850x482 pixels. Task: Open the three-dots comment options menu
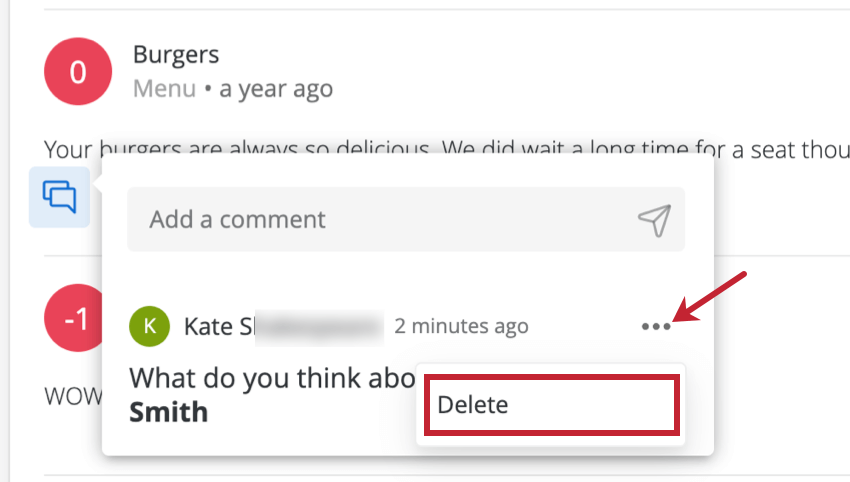click(x=655, y=326)
